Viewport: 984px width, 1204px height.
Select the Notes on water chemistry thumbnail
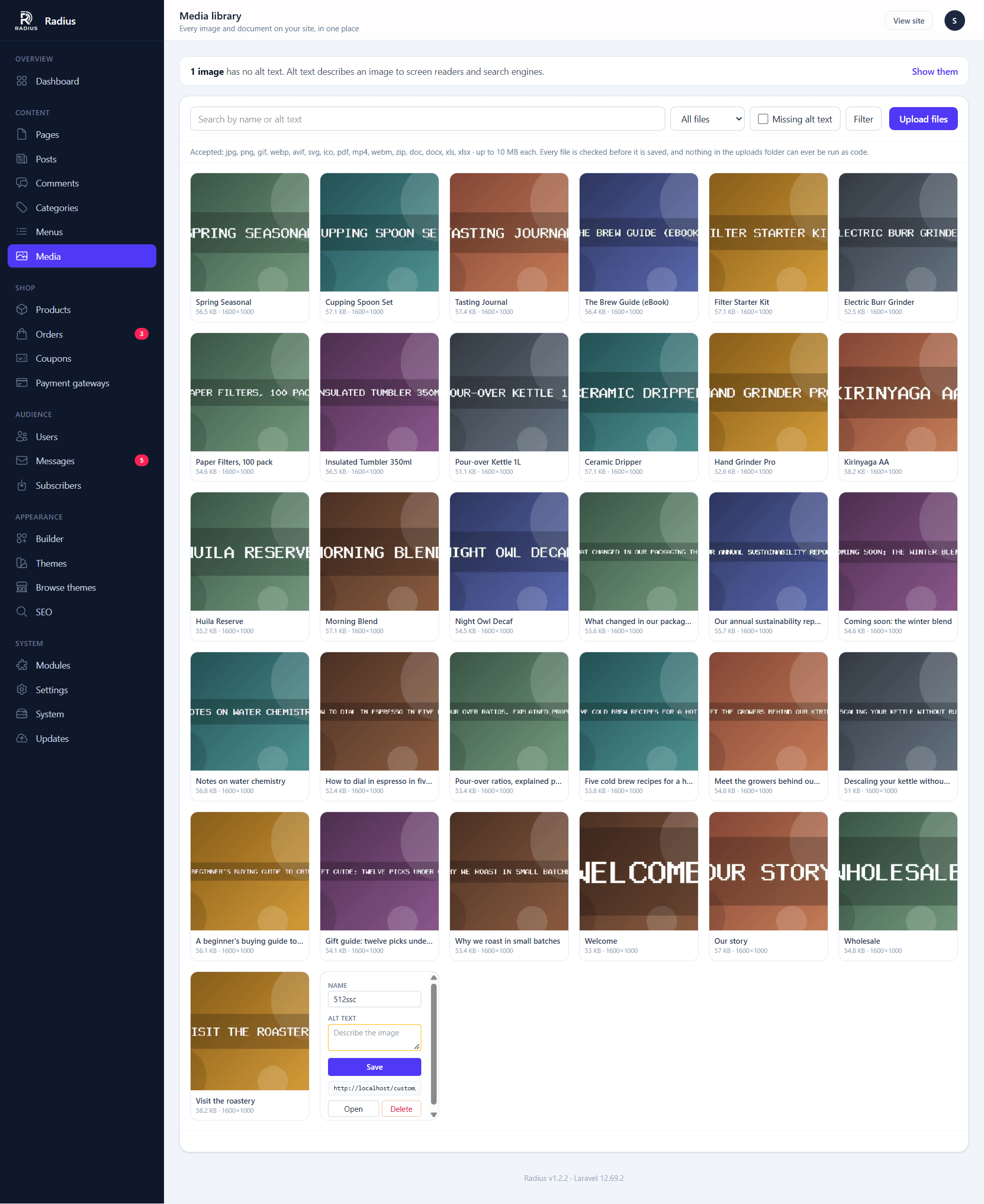pos(250,711)
